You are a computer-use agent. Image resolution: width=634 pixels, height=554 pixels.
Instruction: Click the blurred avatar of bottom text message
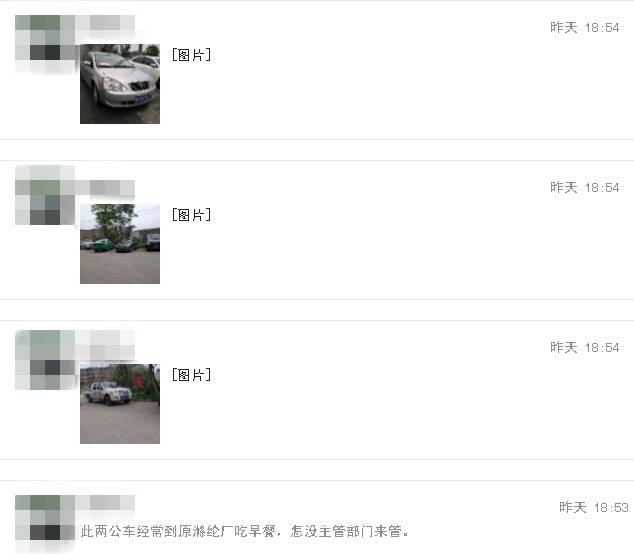point(45,524)
